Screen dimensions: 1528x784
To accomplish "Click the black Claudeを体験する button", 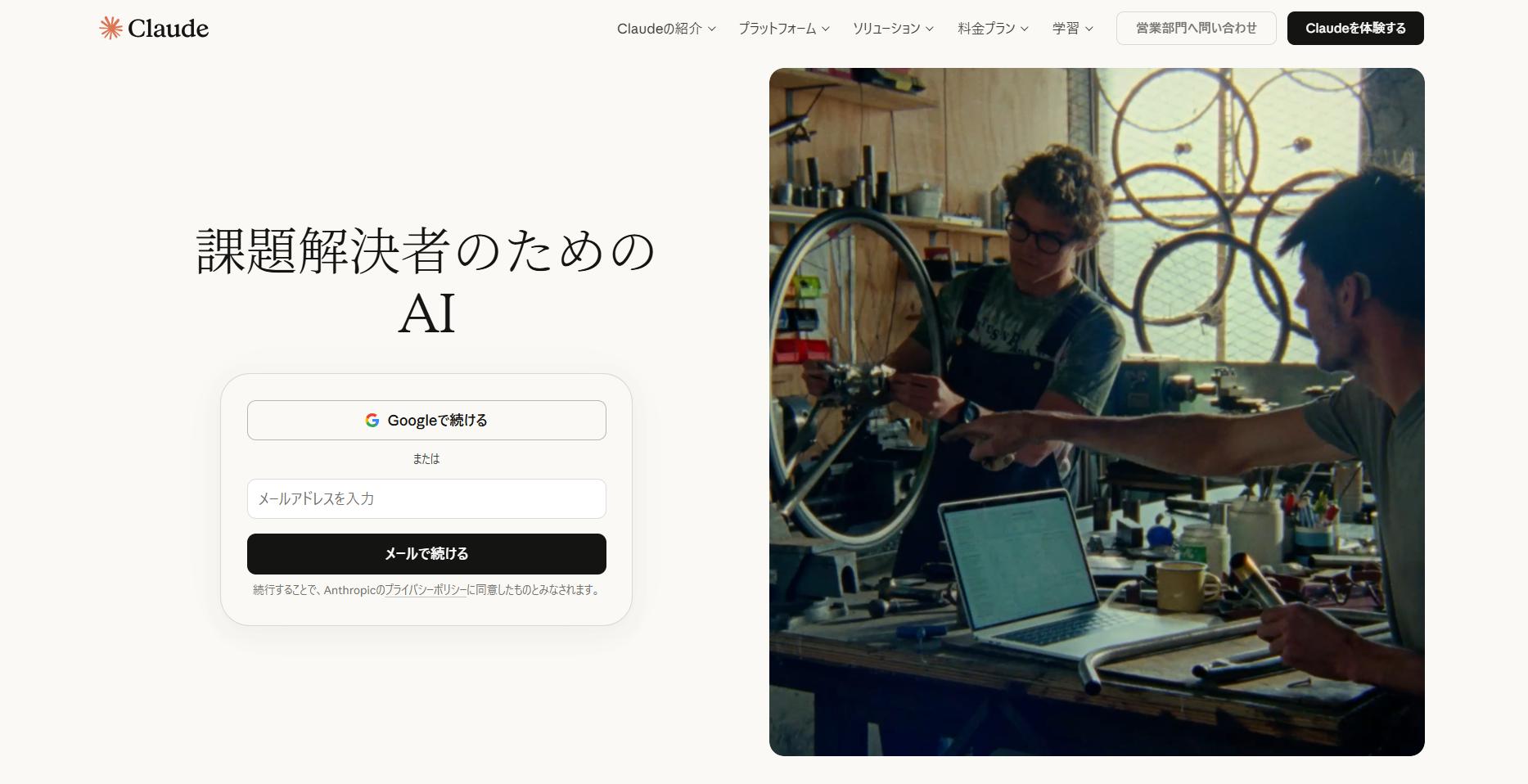I will point(1355,29).
